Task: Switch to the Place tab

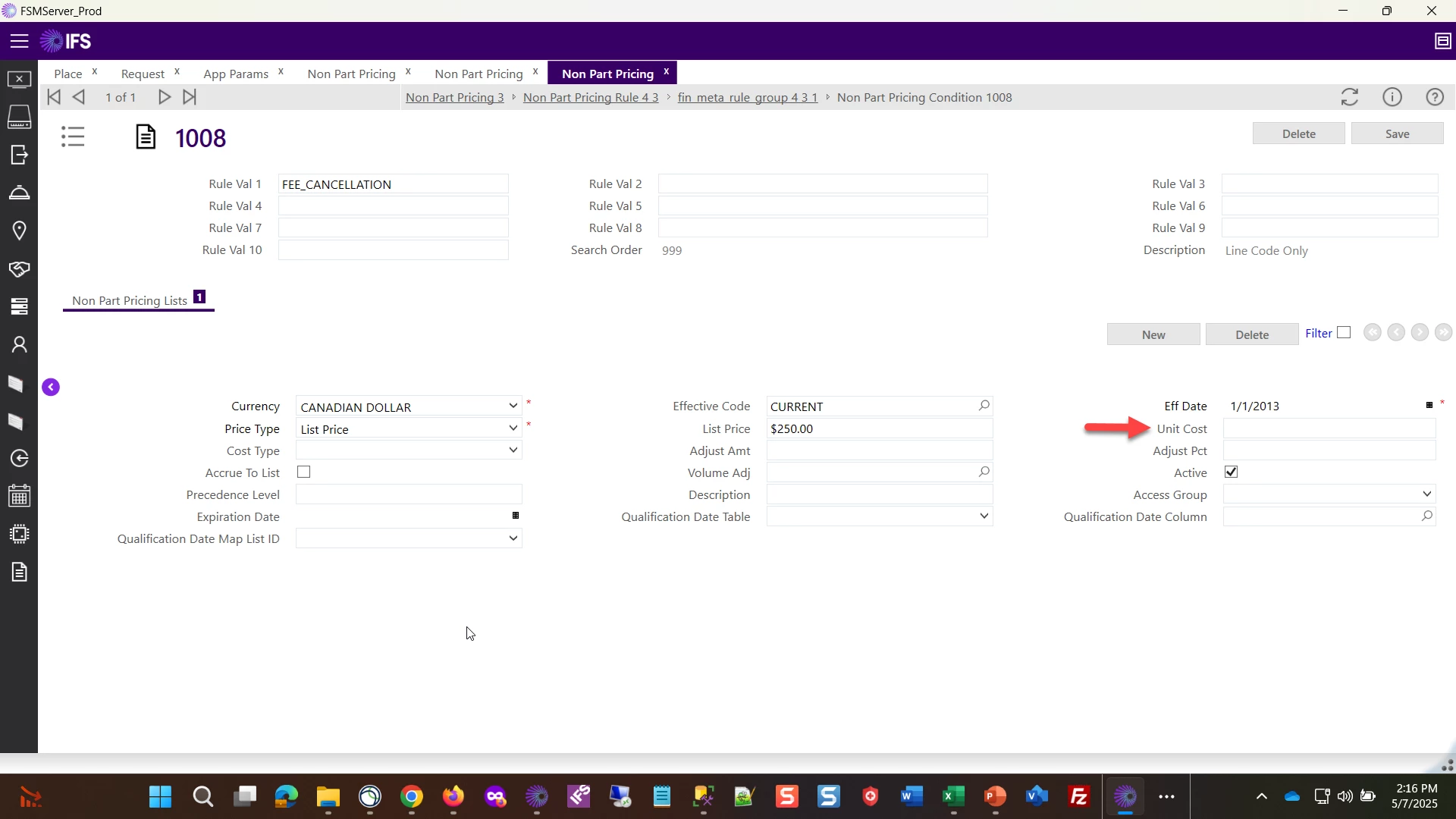Action: 67,74
